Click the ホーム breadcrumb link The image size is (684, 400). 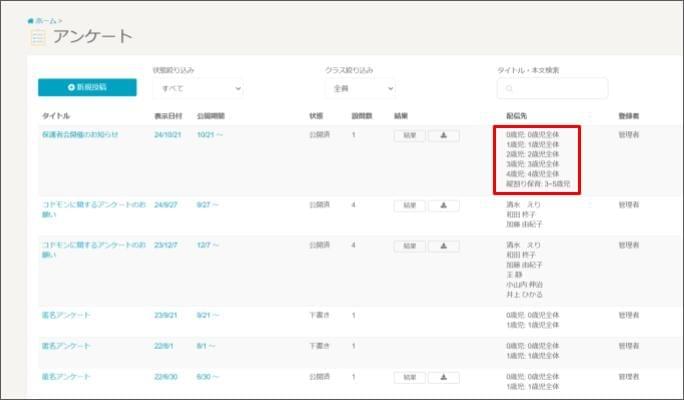(47, 20)
